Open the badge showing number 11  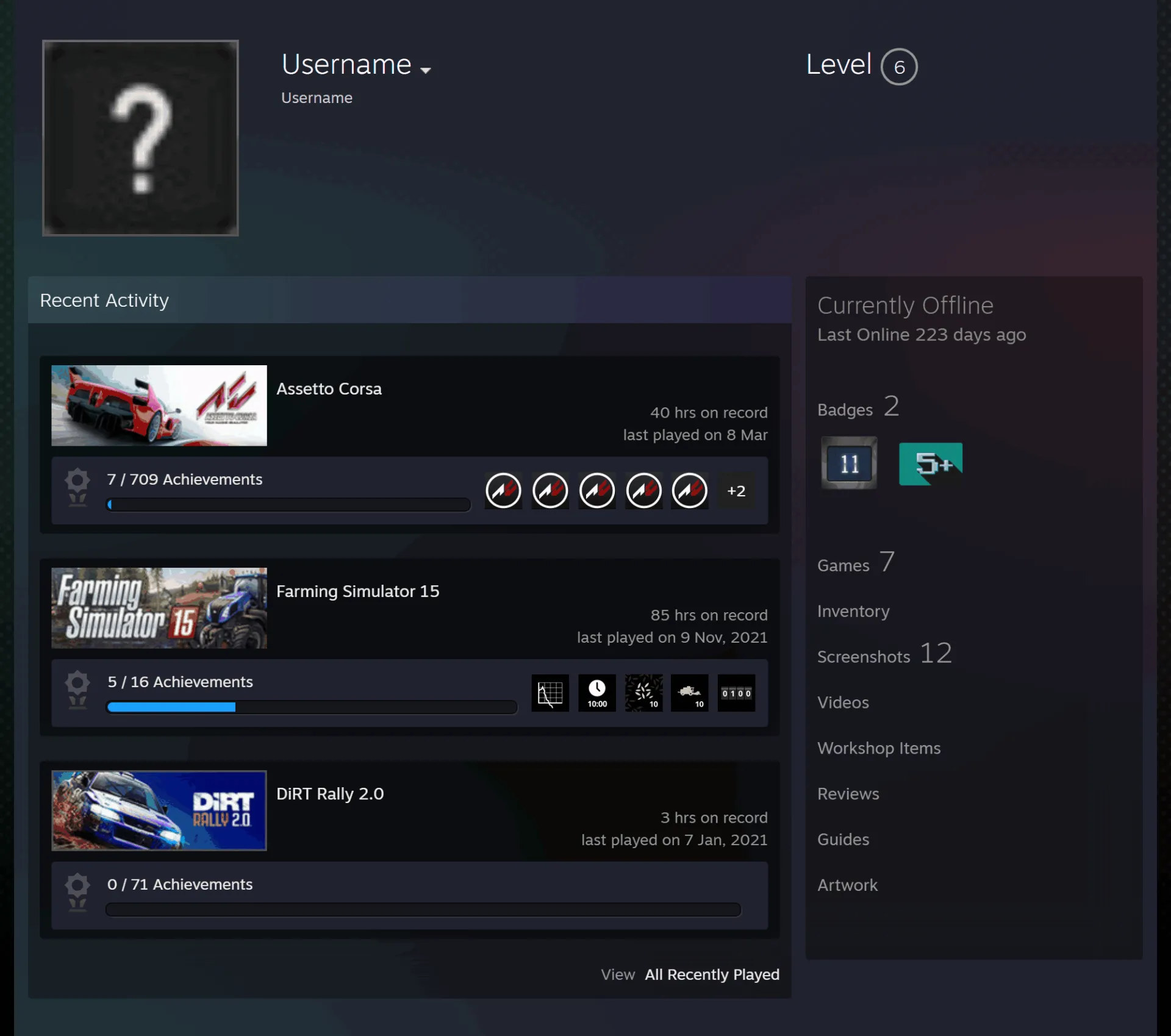pos(849,463)
